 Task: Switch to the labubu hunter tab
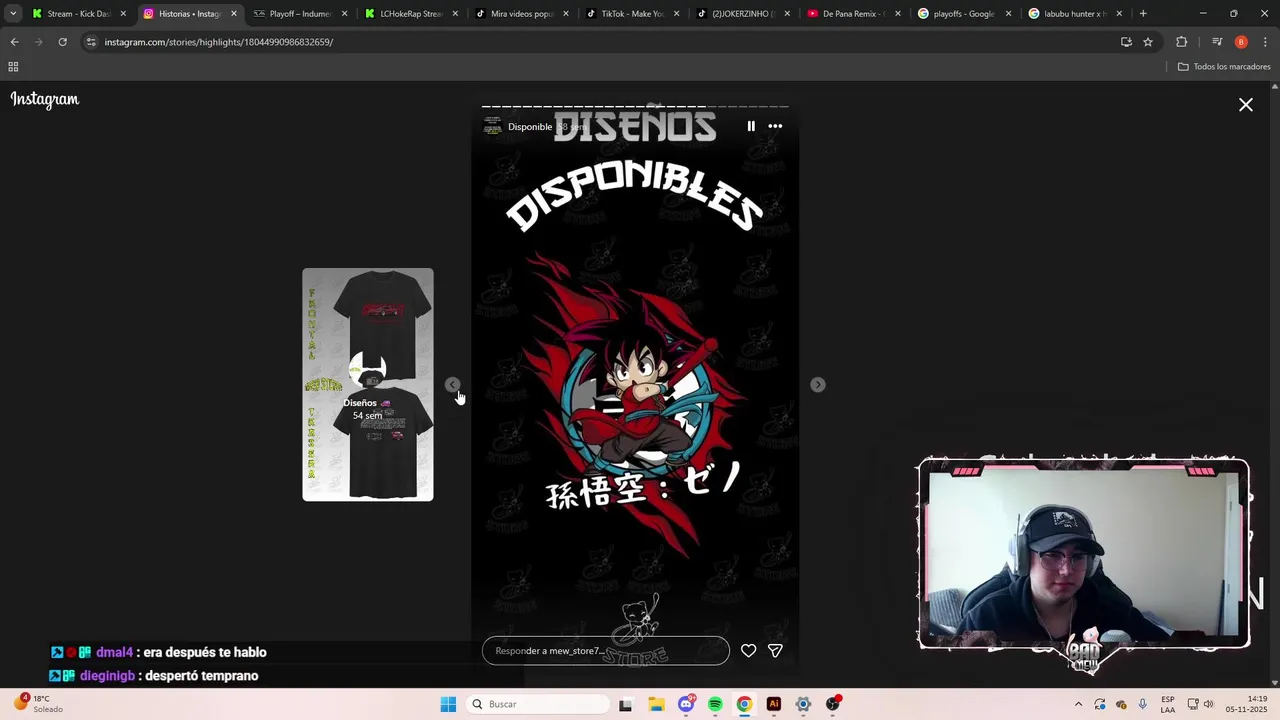(x=1075, y=14)
